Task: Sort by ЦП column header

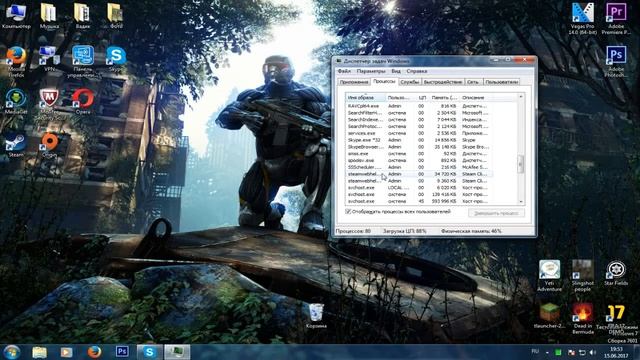Action: [422, 98]
